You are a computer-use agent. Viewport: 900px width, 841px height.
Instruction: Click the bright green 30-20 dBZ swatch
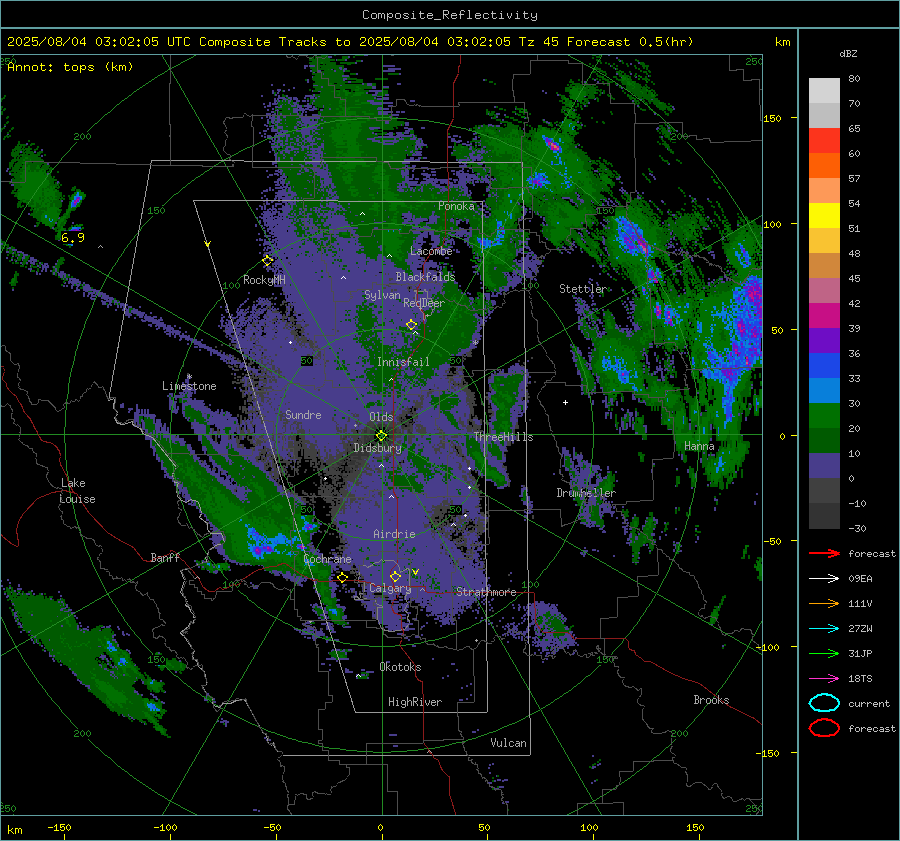pos(824,416)
